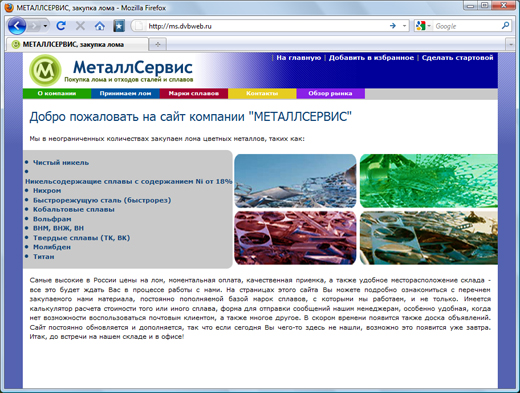
Task: Click the Firefox icon in title bar
Action: pyautogui.click(x=9, y=7)
